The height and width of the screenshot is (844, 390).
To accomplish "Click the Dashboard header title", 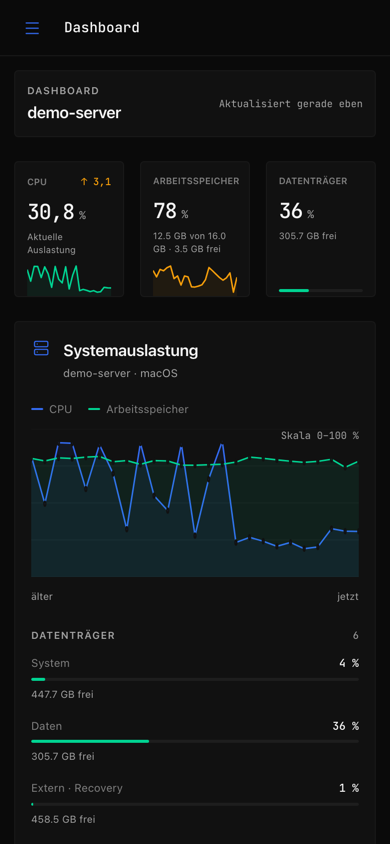I will (102, 27).
